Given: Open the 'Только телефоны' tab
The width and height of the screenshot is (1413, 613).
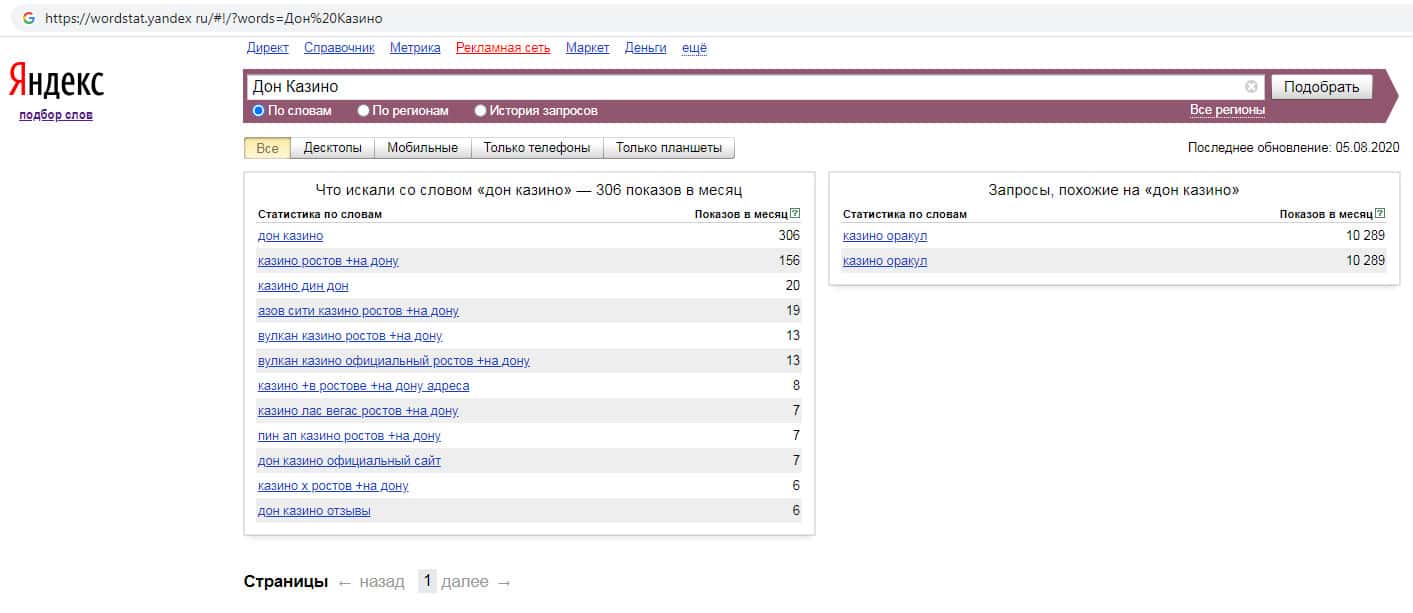Looking at the screenshot, I should [x=537, y=148].
